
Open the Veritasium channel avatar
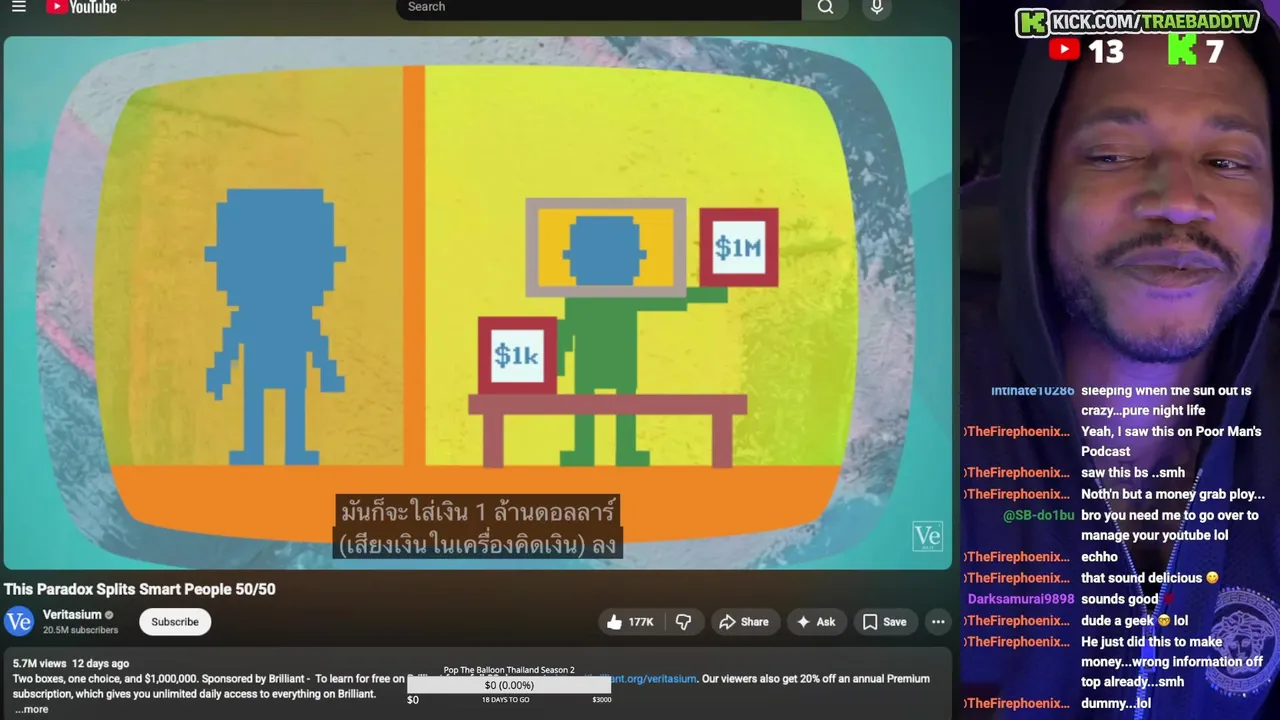19,621
